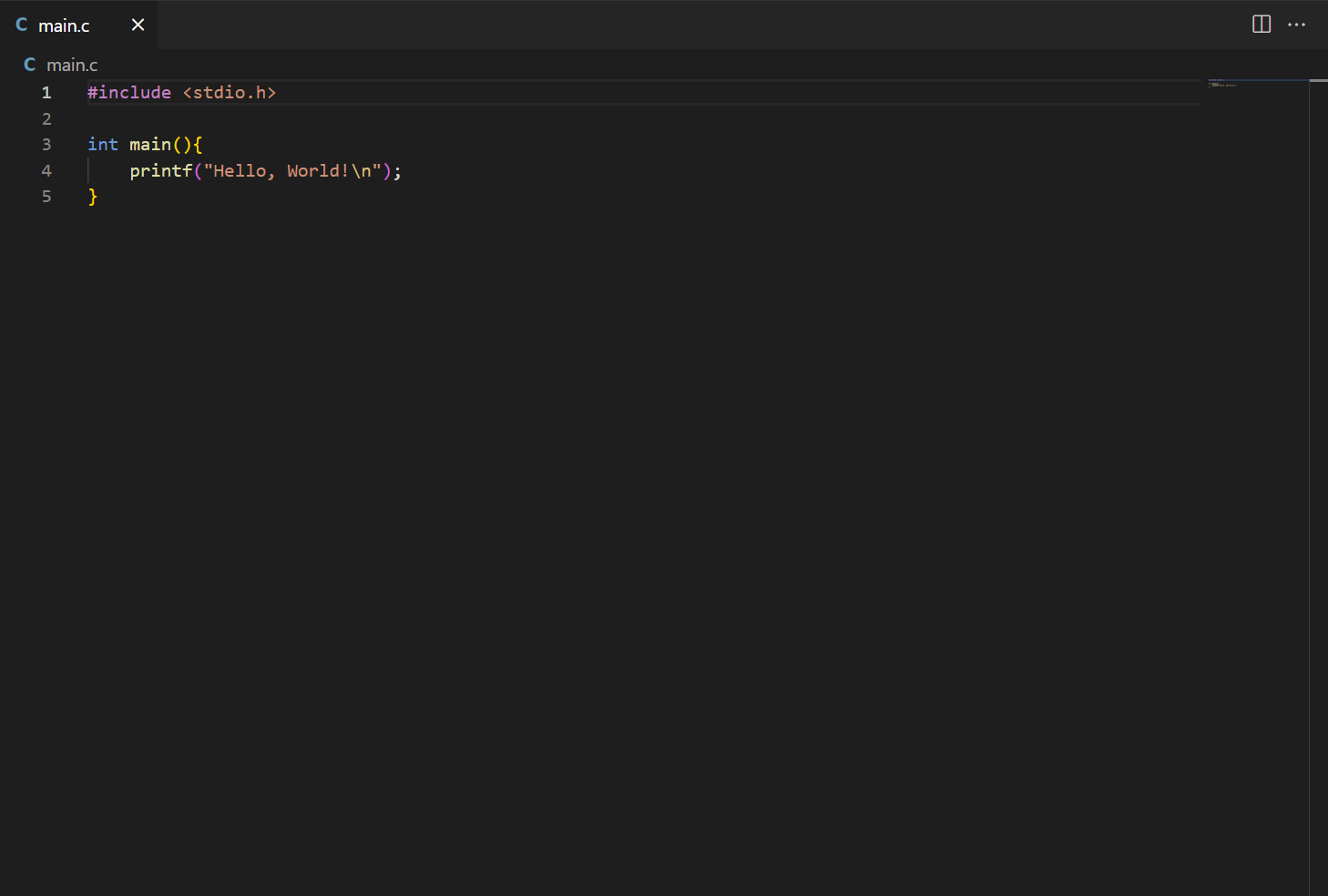This screenshot has width=1328, height=896.
Task: Place cursor on the #include directive
Action: pos(128,92)
